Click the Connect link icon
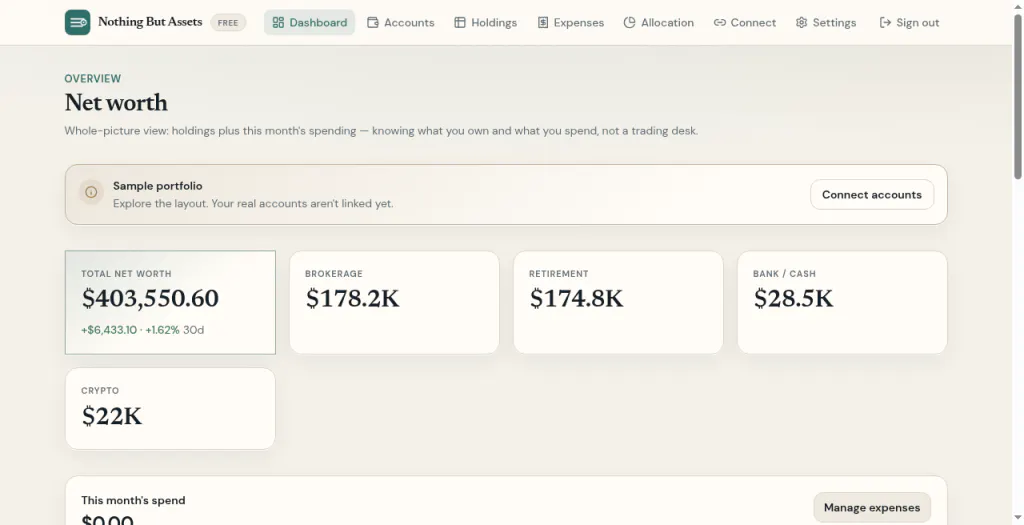1024x525 pixels. [x=720, y=22]
